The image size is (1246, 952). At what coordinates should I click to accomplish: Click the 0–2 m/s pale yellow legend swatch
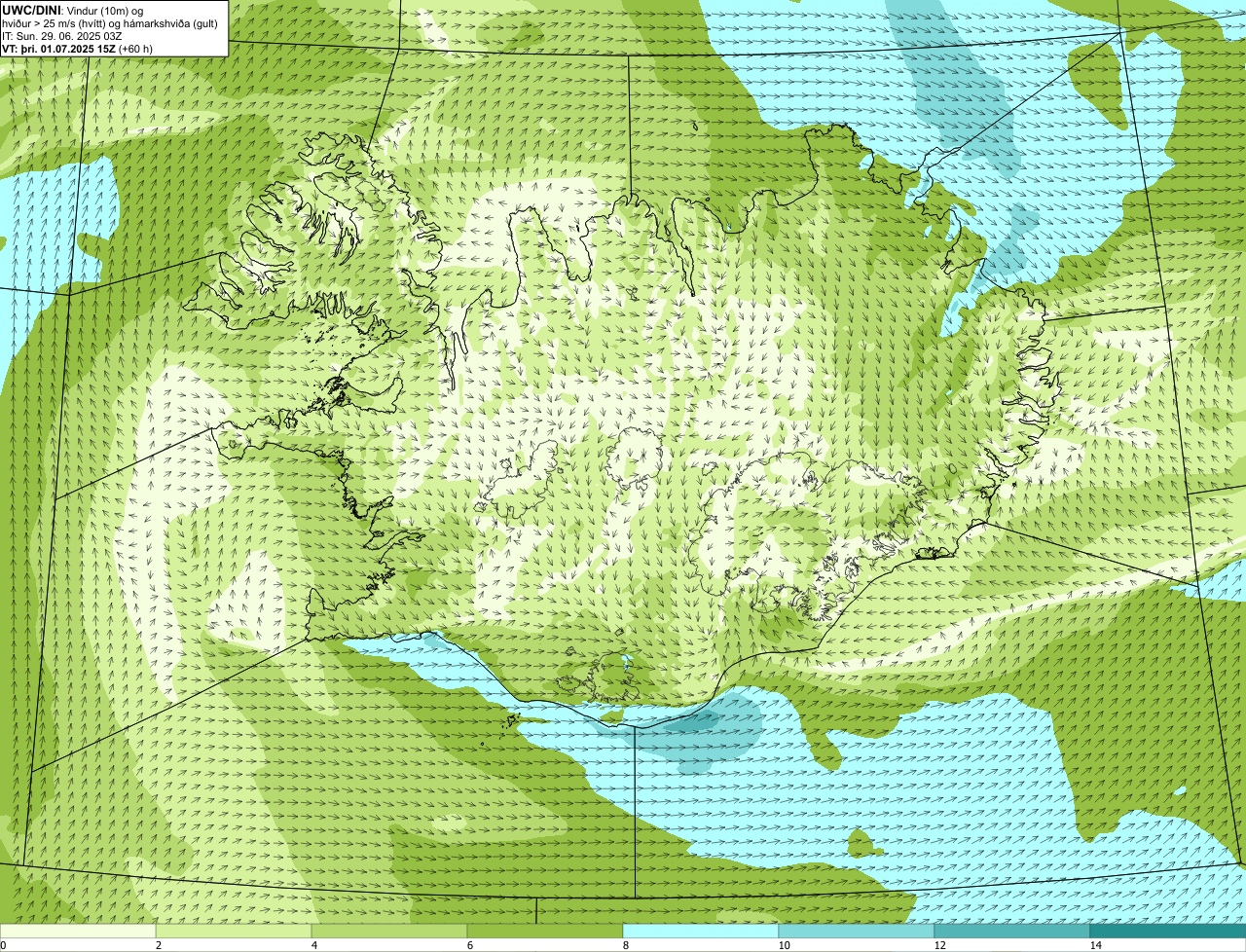click(78, 931)
